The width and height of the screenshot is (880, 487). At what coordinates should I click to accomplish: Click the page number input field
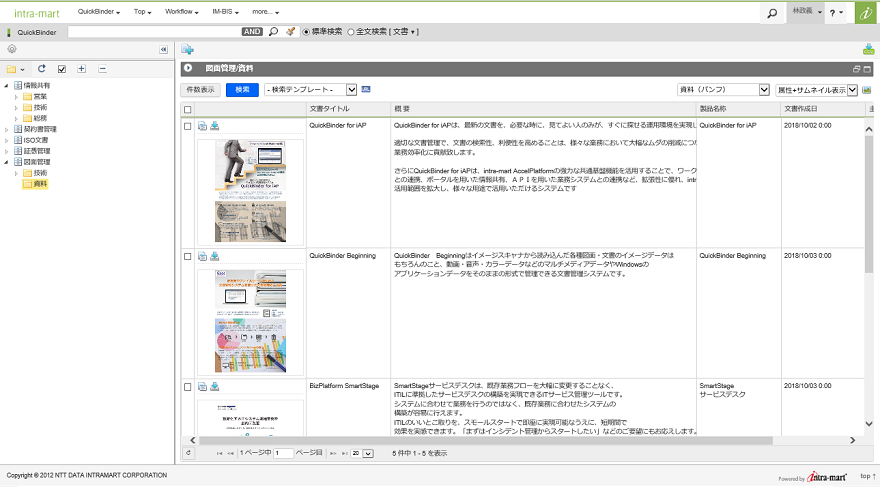tap(283, 453)
